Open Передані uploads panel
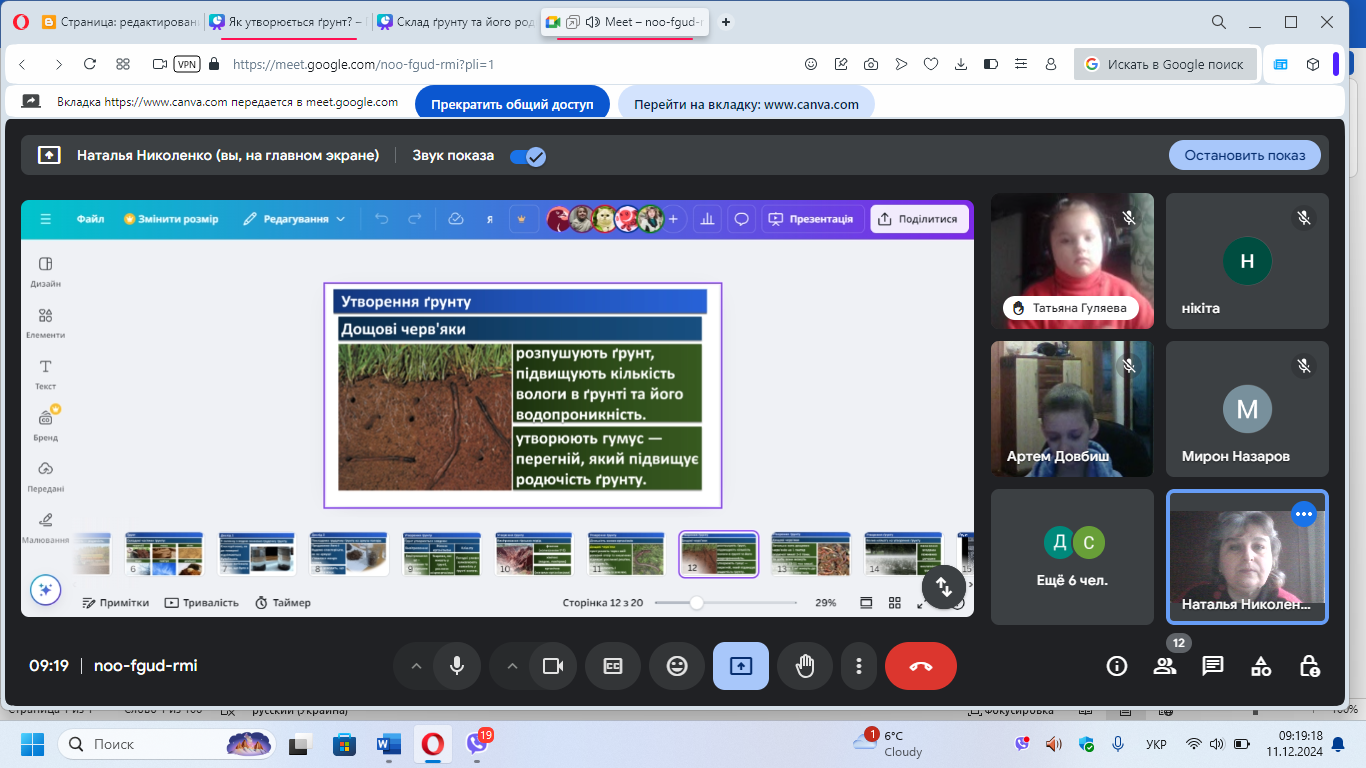Image resolution: width=1366 pixels, height=768 pixels. [45, 477]
